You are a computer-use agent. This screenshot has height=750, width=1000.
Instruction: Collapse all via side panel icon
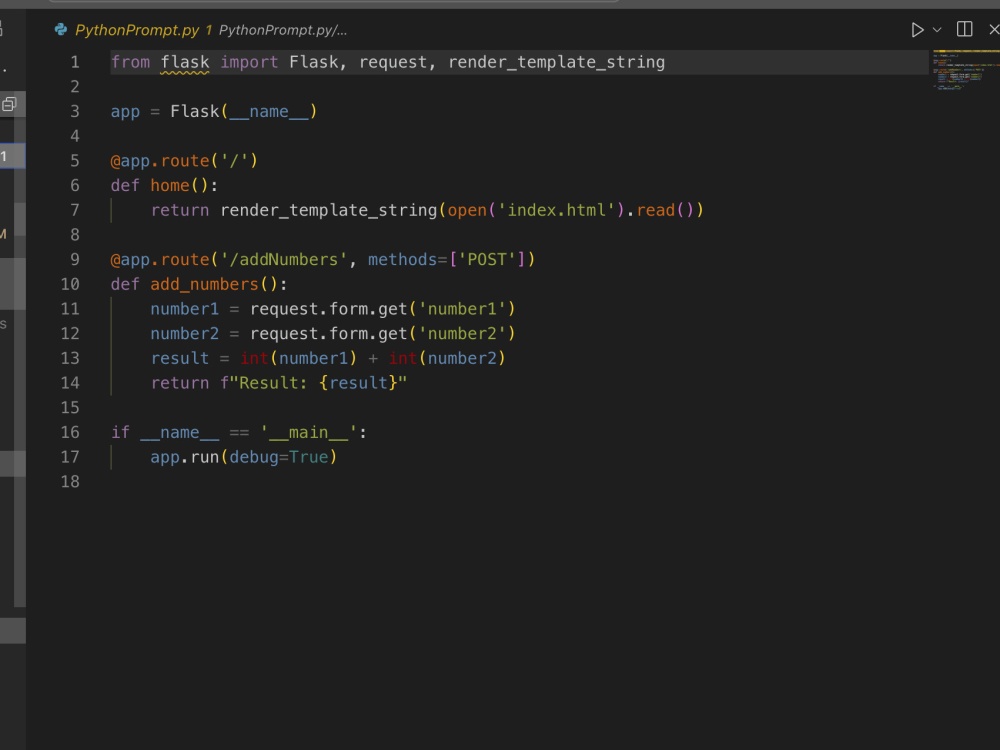[x=9, y=104]
